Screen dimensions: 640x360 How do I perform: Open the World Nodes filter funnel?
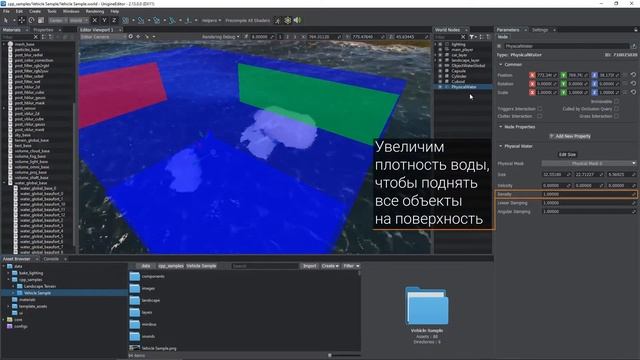[472, 37]
